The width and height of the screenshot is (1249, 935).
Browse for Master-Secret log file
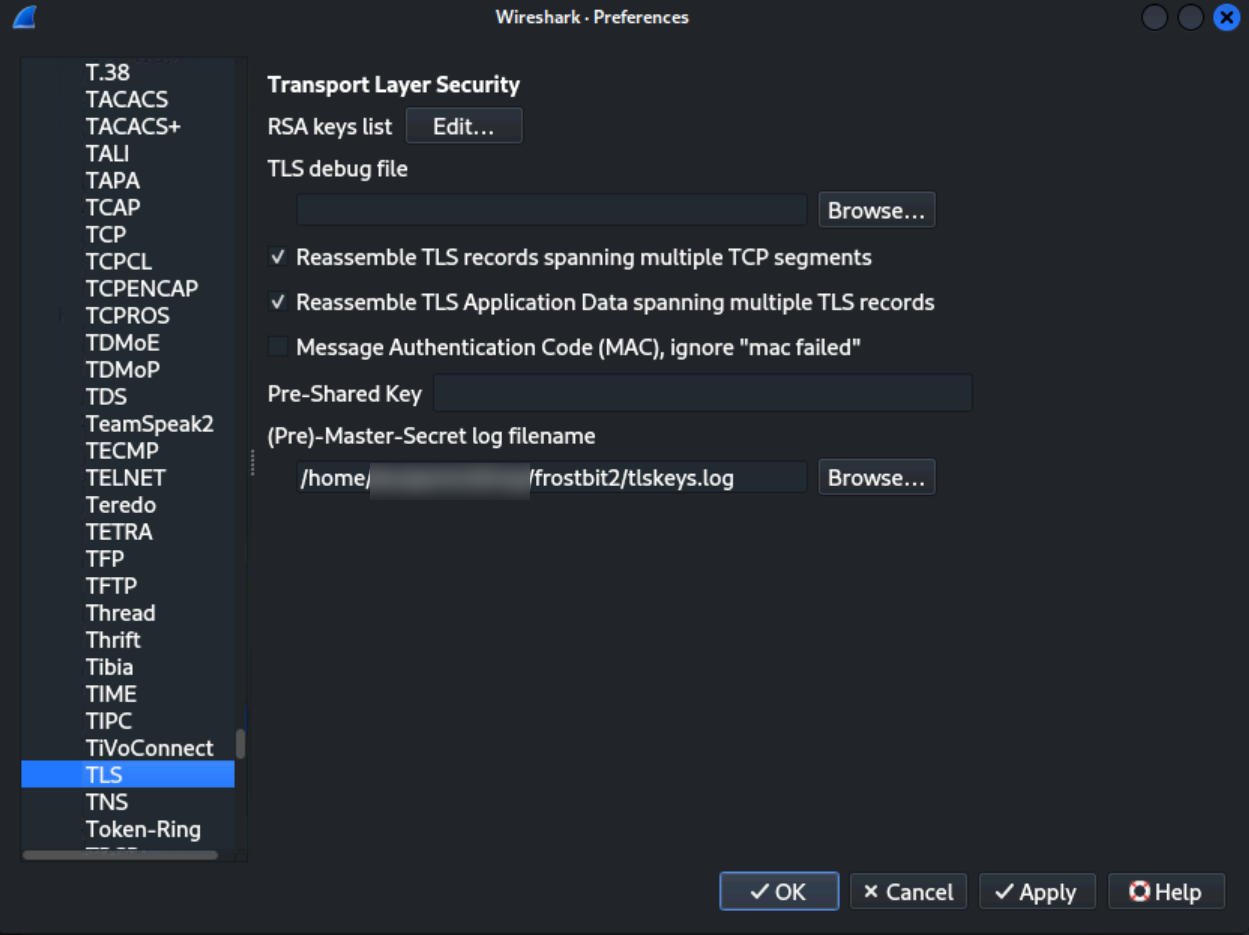876,478
